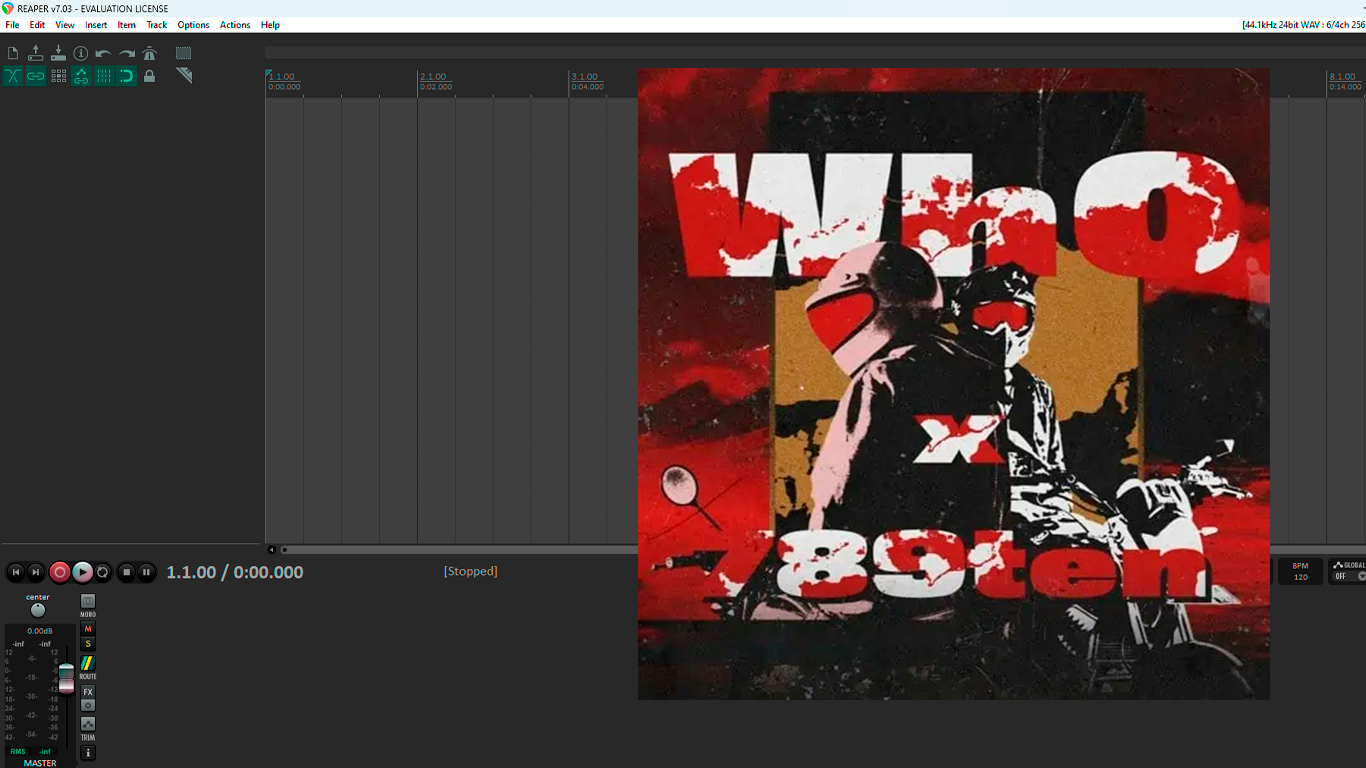Go to project start transport button
Viewport: 1366px width, 768px height.
(16, 572)
